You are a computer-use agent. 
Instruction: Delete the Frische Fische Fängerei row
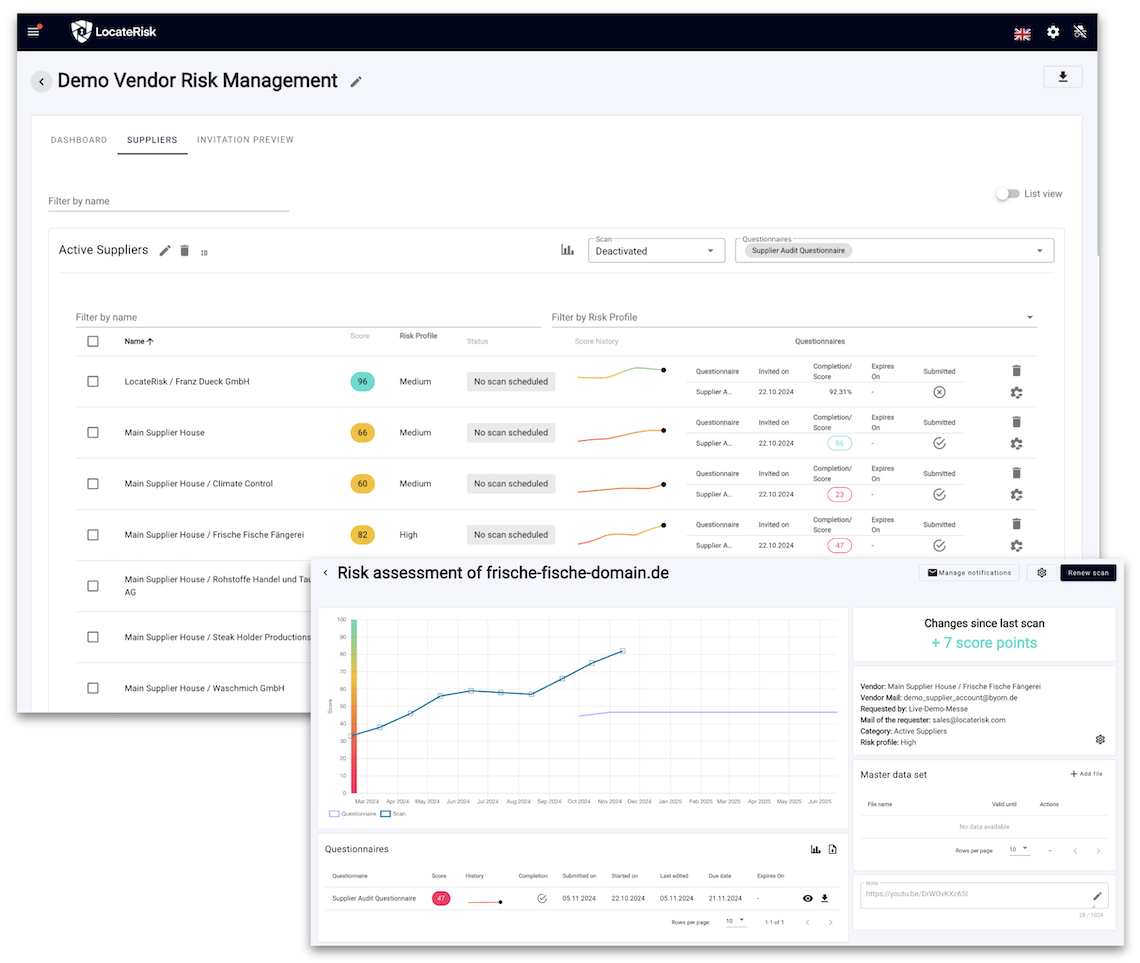[x=1016, y=523]
